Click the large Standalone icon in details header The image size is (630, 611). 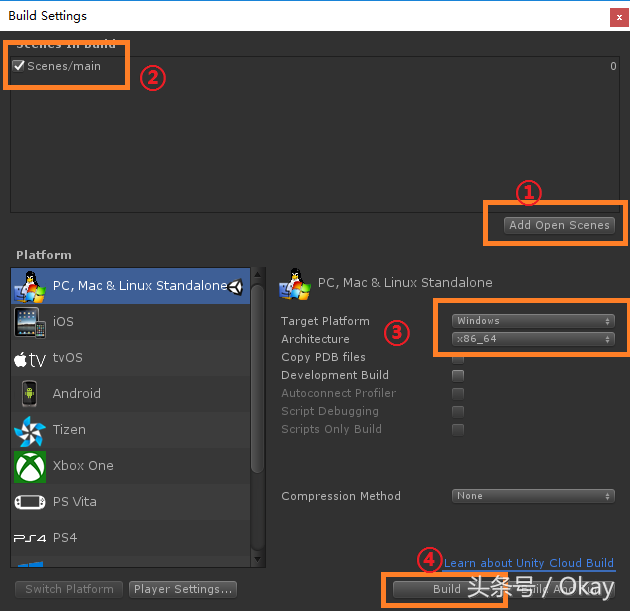[x=295, y=284]
